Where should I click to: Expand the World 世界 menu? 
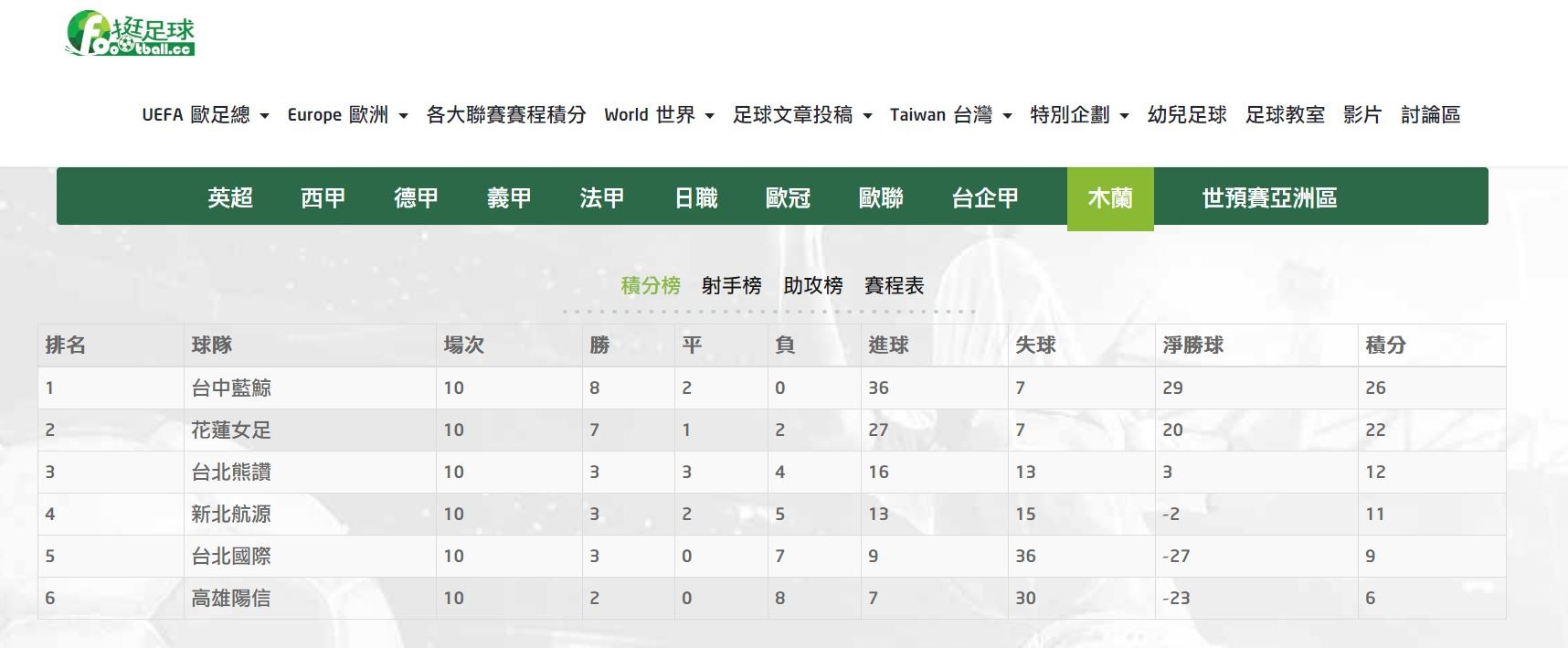point(658,115)
